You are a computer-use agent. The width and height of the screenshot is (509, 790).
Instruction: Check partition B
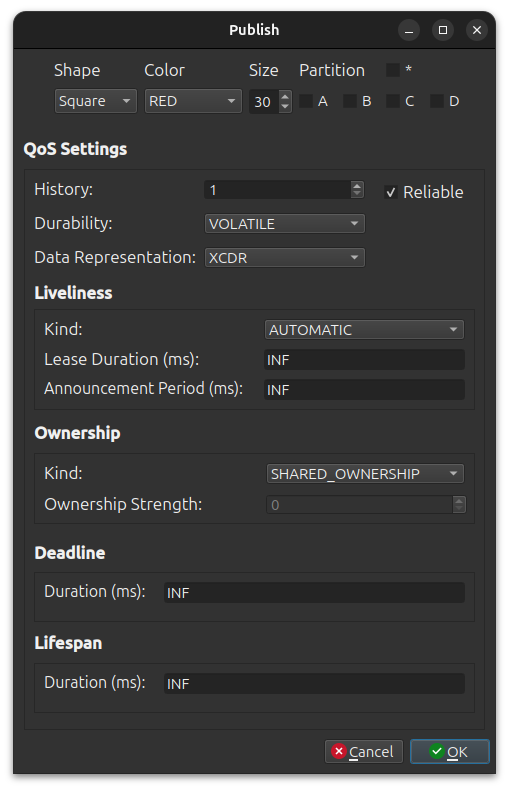pos(350,101)
